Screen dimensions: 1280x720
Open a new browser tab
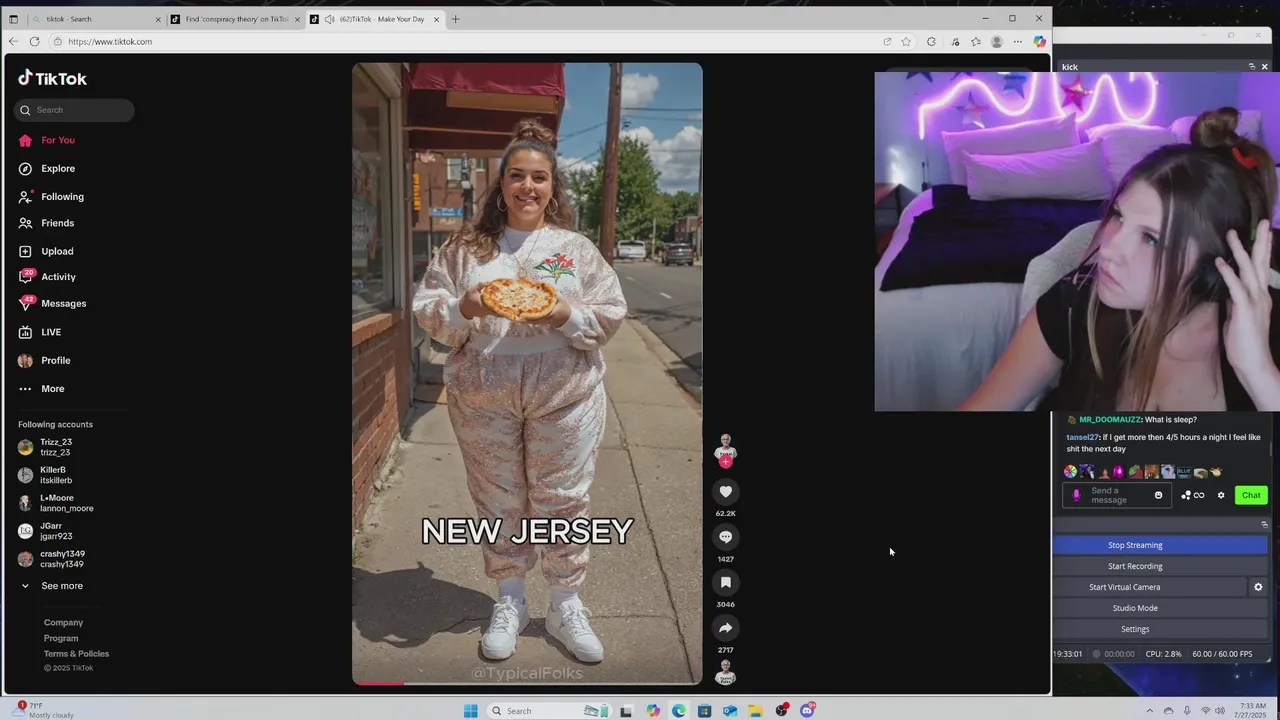pyautogui.click(x=455, y=19)
